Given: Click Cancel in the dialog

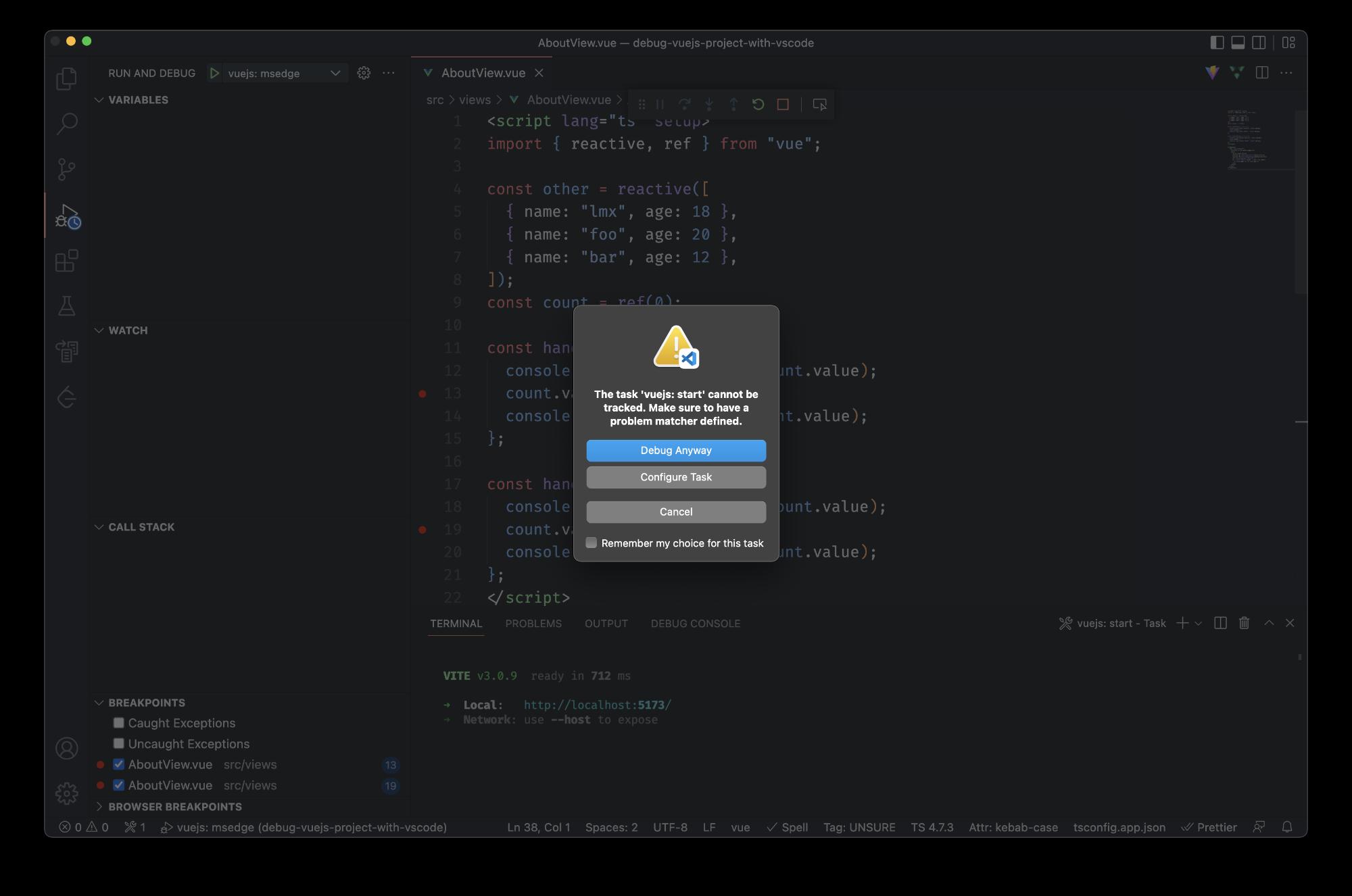Looking at the screenshot, I should pyautogui.click(x=676, y=512).
